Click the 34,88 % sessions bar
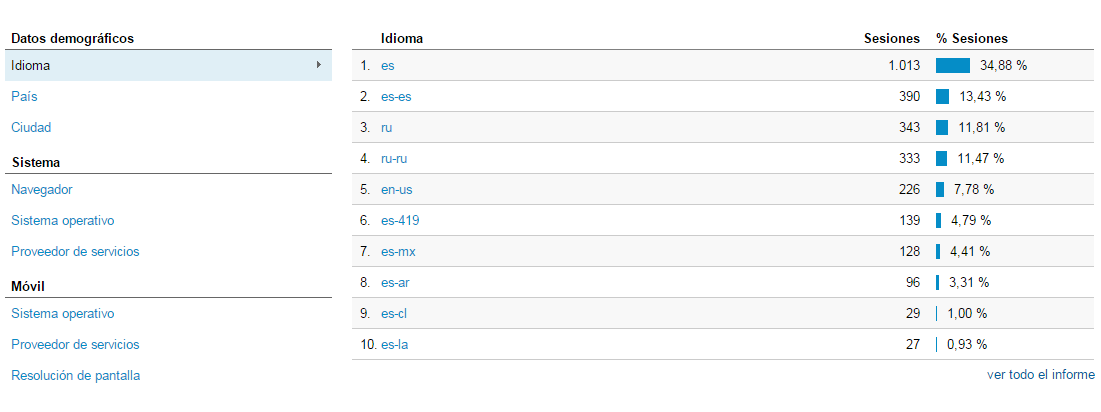 click(x=953, y=66)
